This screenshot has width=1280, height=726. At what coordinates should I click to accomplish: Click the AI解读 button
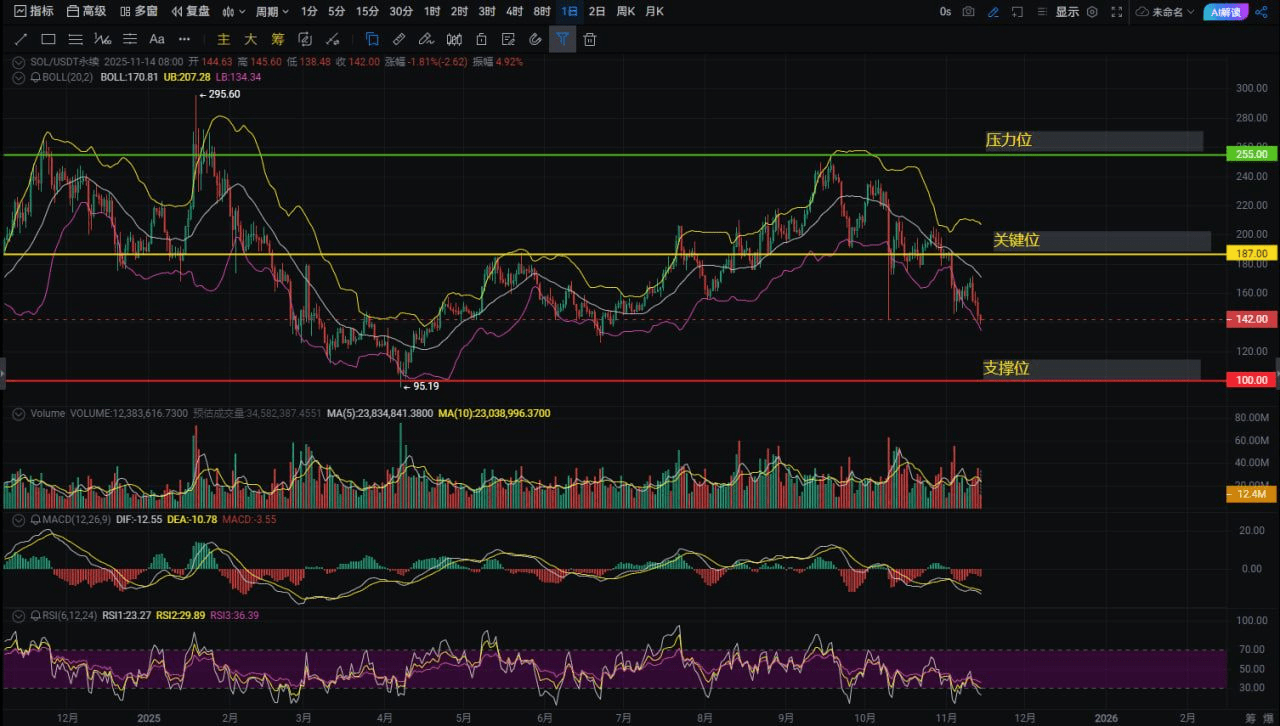pyautogui.click(x=1225, y=12)
